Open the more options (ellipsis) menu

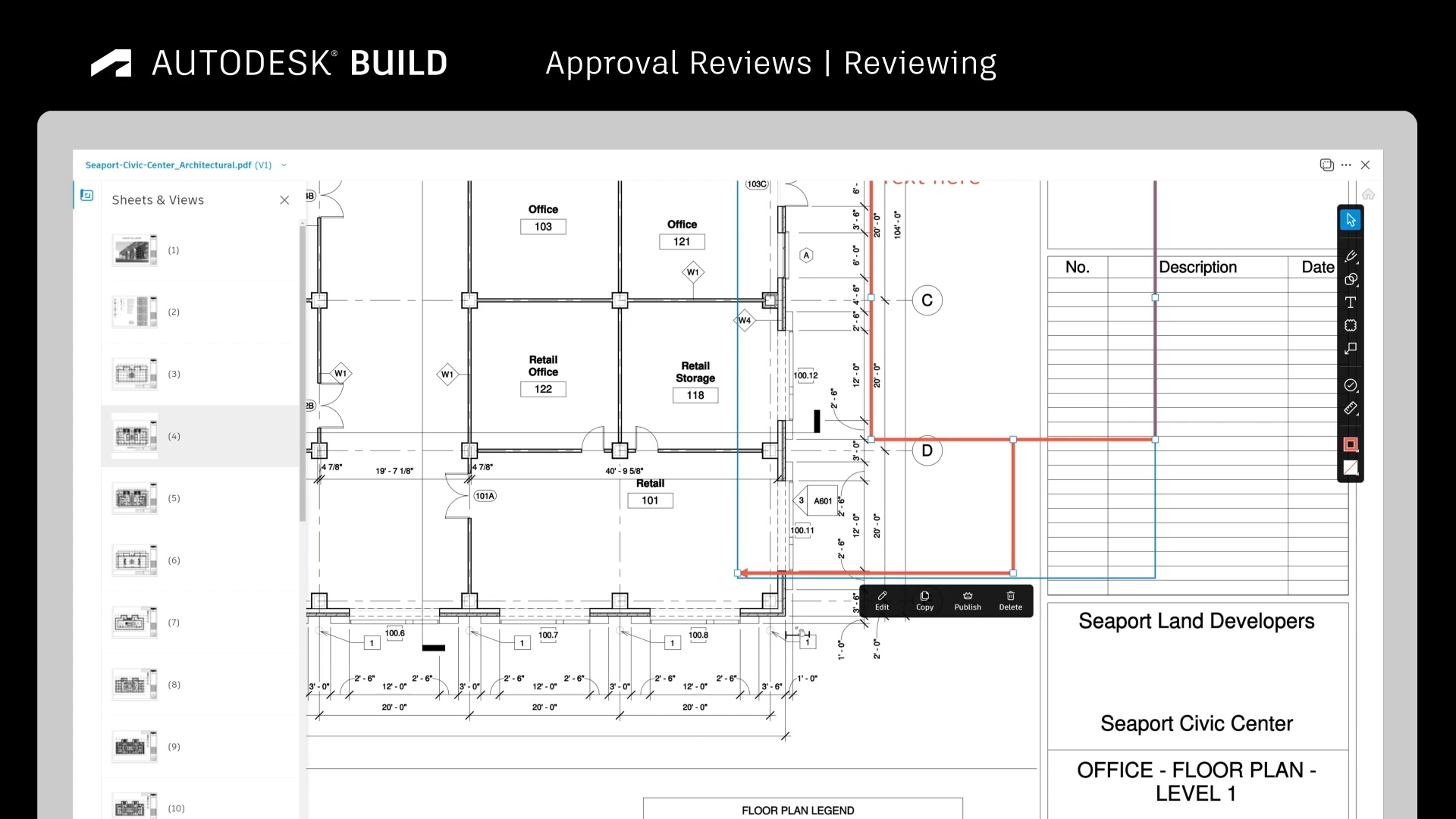[1346, 165]
